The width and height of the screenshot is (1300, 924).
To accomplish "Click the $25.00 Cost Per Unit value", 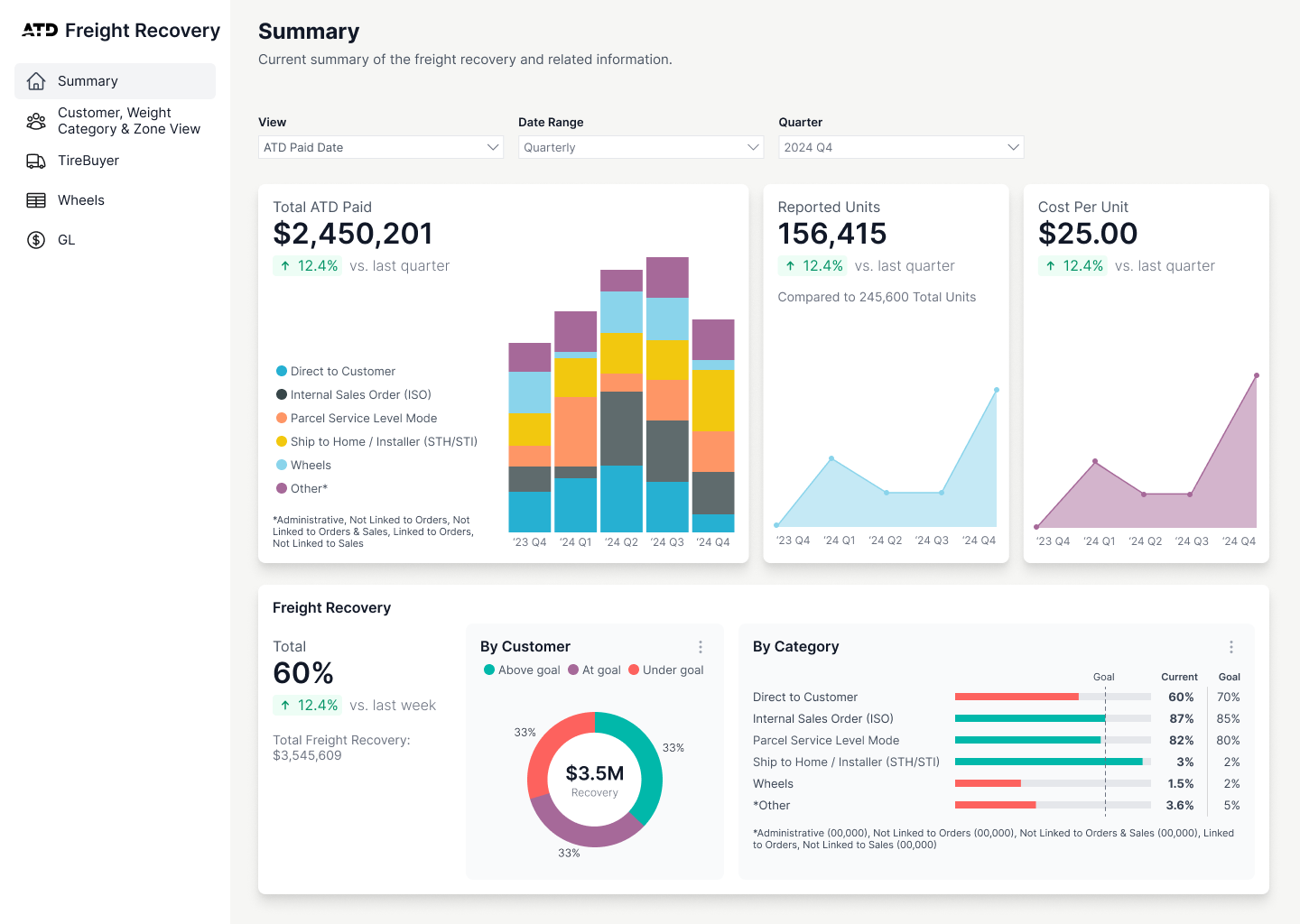I will pos(1088,234).
